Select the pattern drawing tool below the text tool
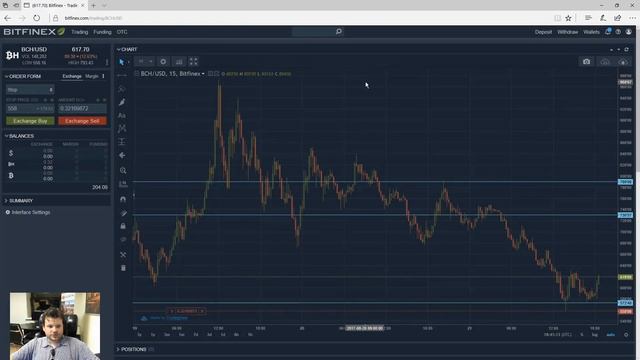Viewport: 640px width, 360px height. [122, 128]
